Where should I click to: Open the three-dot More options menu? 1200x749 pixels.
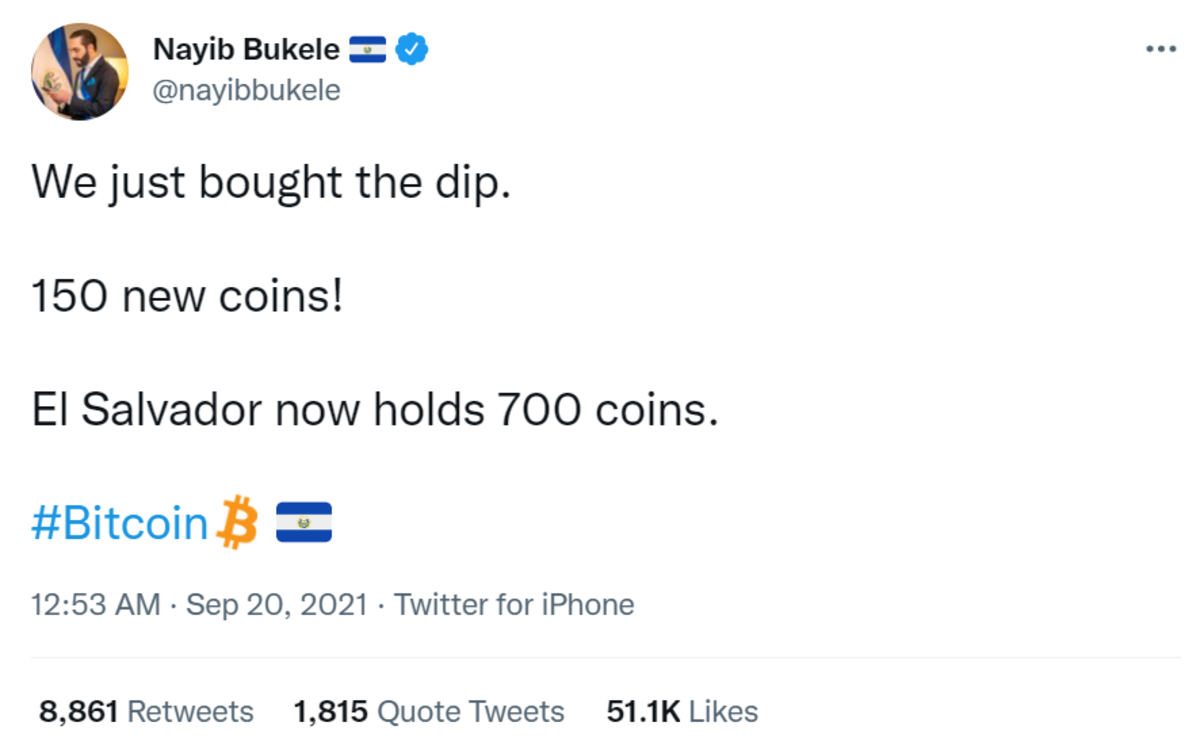click(1160, 49)
